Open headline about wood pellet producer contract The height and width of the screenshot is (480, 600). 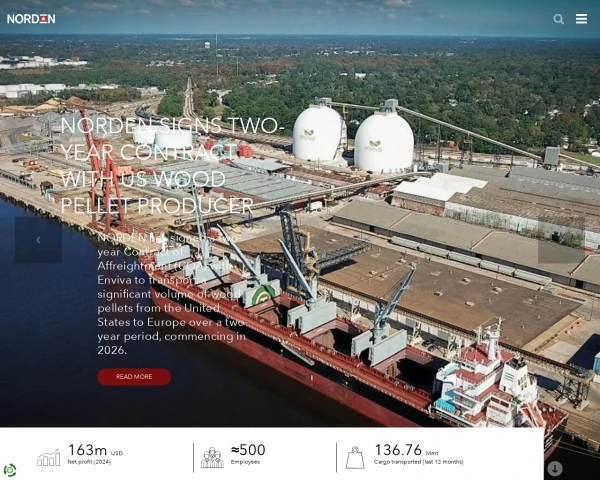(x=172, y=165)
